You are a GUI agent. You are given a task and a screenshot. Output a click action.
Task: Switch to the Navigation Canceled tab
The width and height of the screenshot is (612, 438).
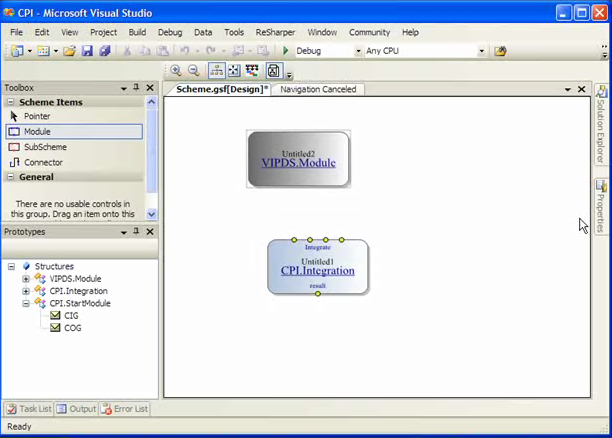tap(317, 89)
